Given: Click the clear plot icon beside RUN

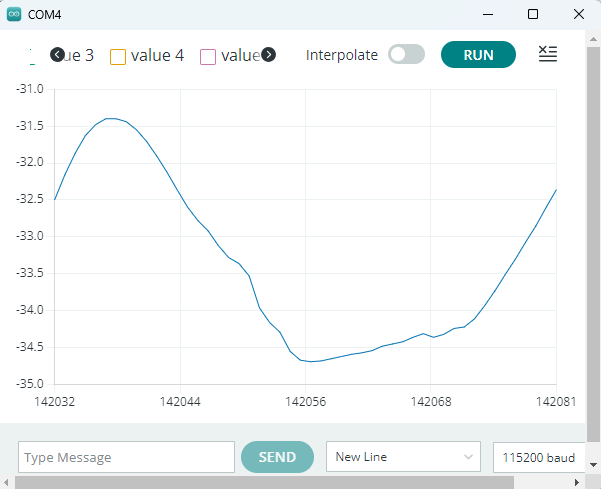Looking at the screenshot, I should (547, 54).
